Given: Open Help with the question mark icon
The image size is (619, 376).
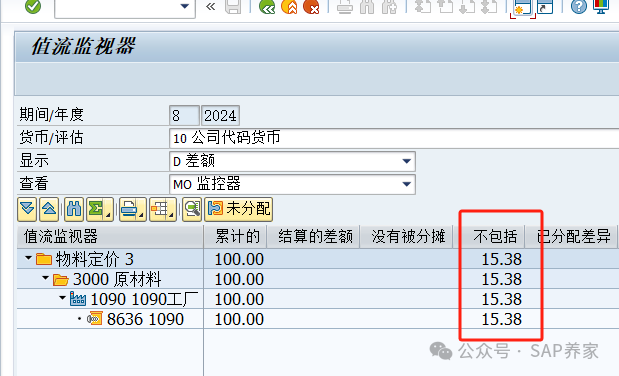Looking at the screenshot, I should (x=579, y=6).
